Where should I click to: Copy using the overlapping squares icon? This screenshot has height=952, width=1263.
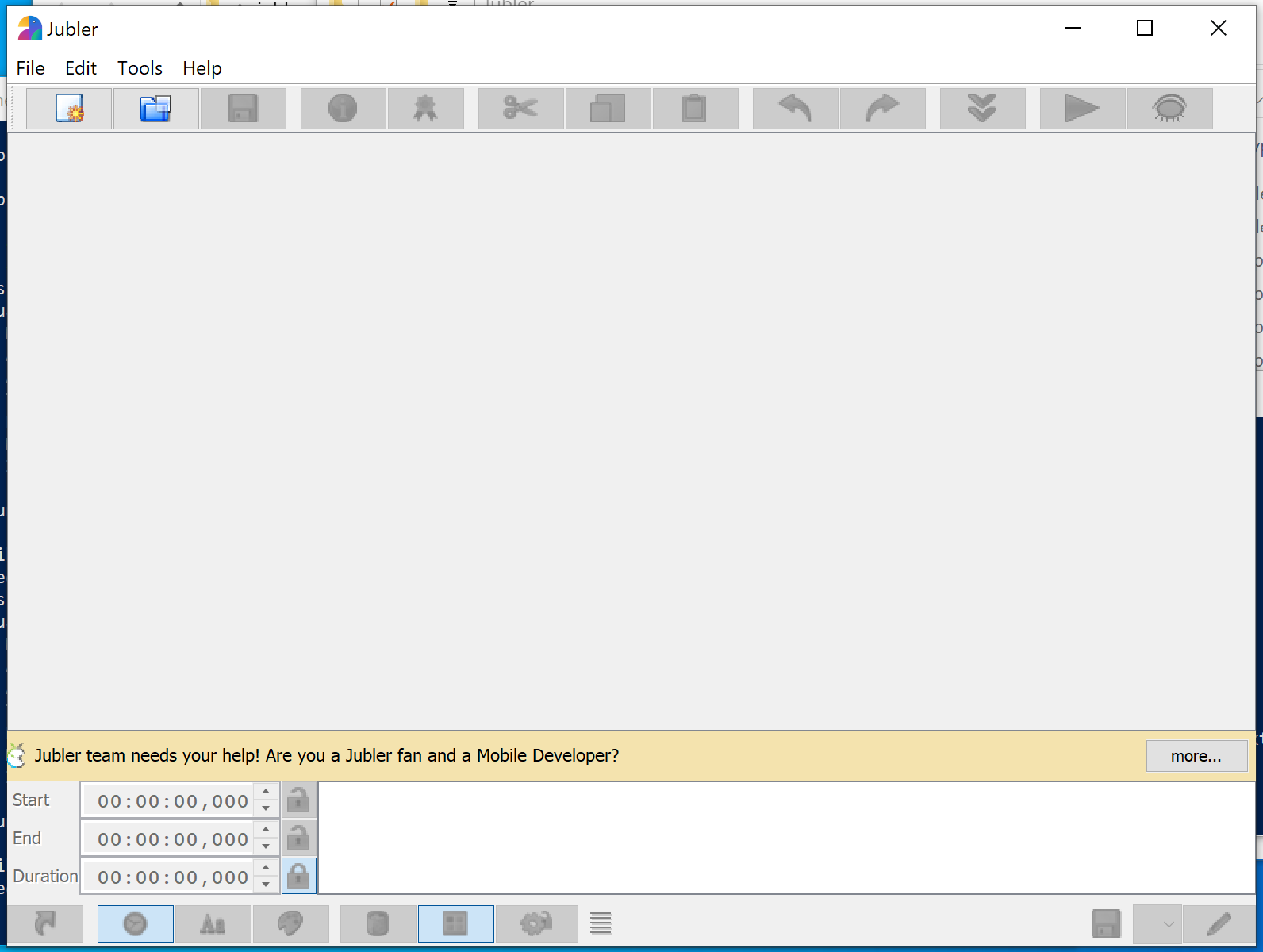pos(608,109)
